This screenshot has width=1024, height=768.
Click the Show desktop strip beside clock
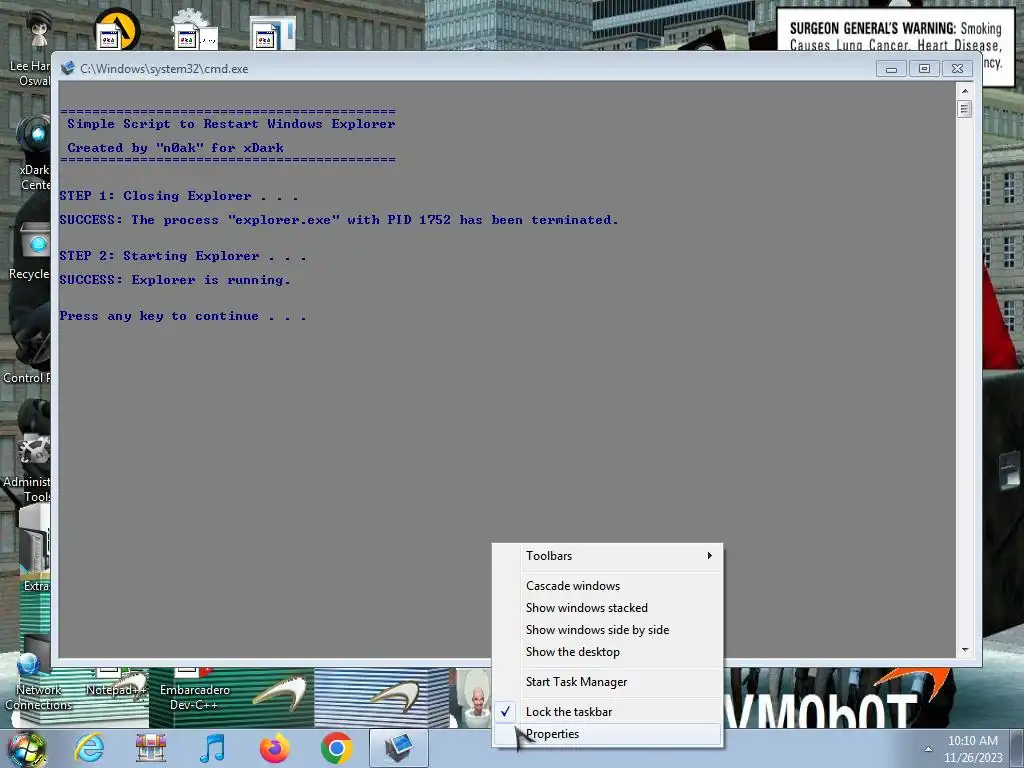[x=1017, y=749]
